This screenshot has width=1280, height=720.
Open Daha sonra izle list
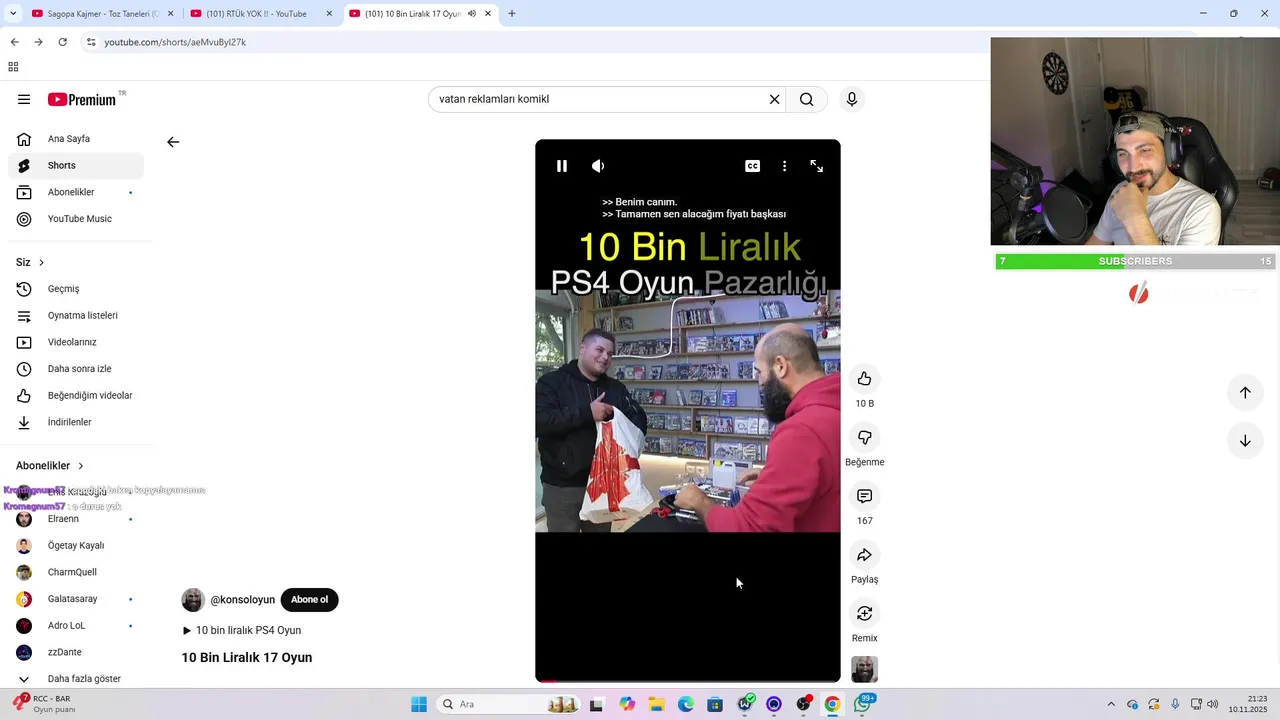(76, 369)
